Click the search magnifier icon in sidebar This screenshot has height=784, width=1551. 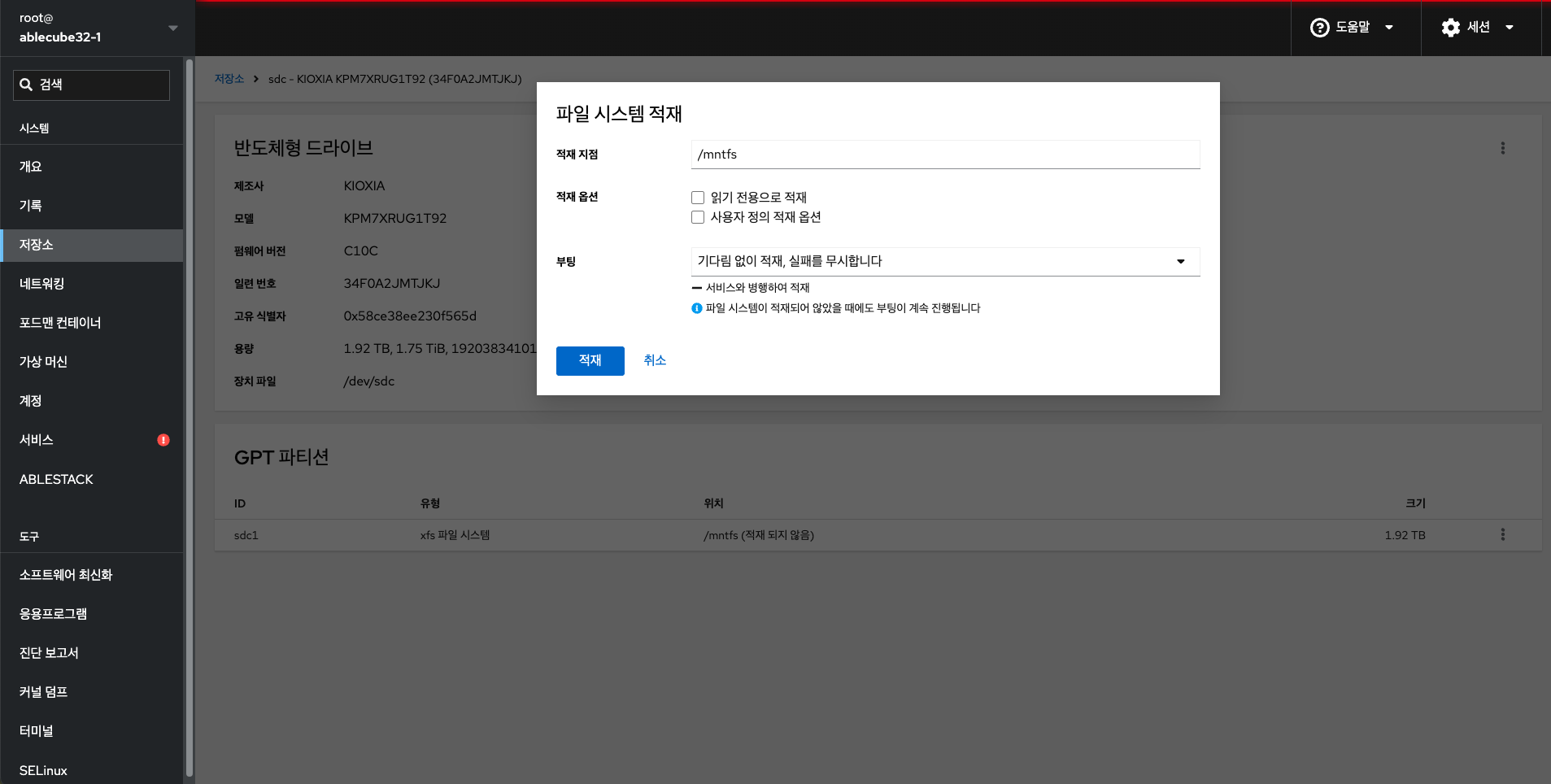tap(26, 85)
